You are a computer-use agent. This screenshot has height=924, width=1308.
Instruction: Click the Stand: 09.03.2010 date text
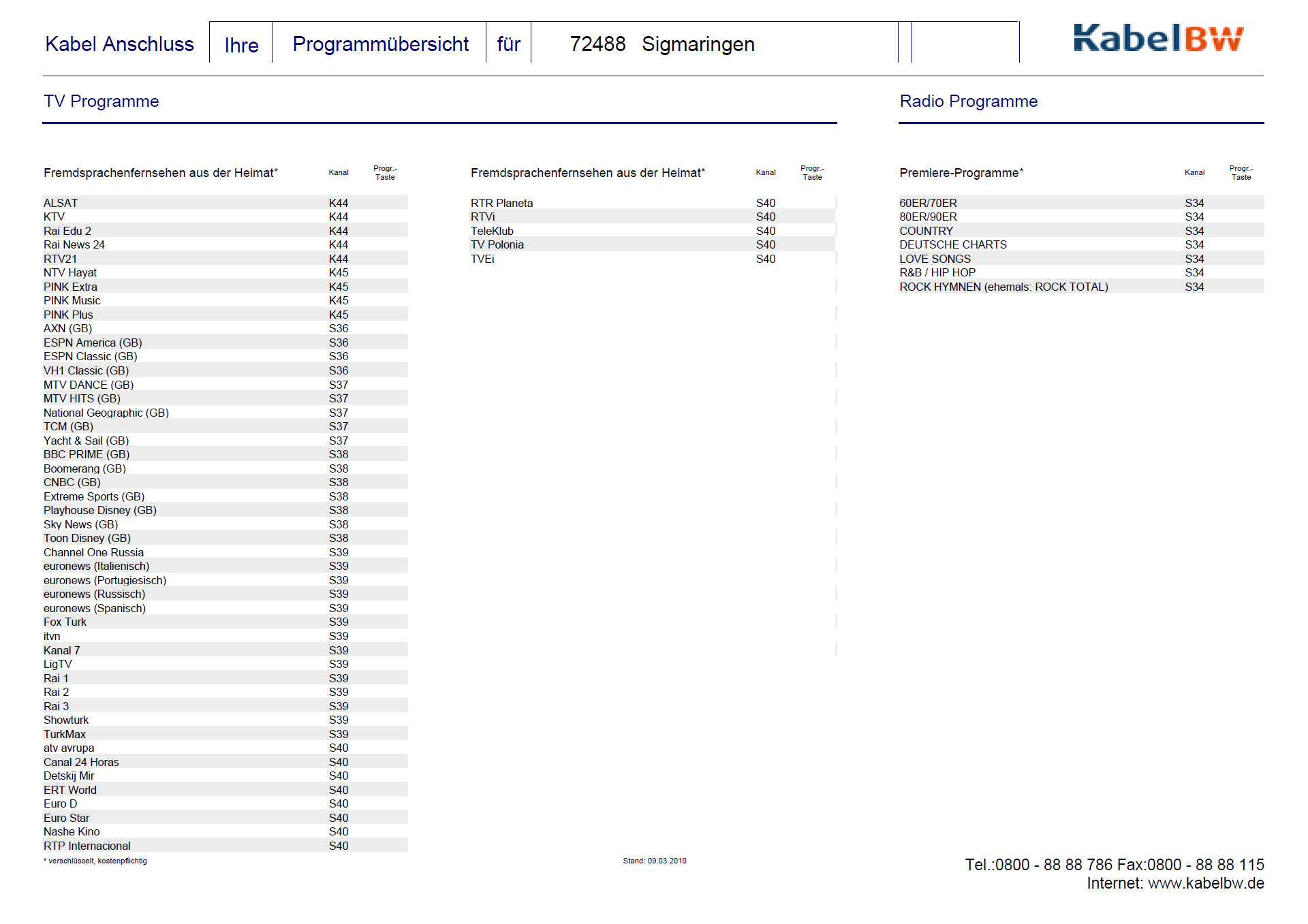(654, 861)
